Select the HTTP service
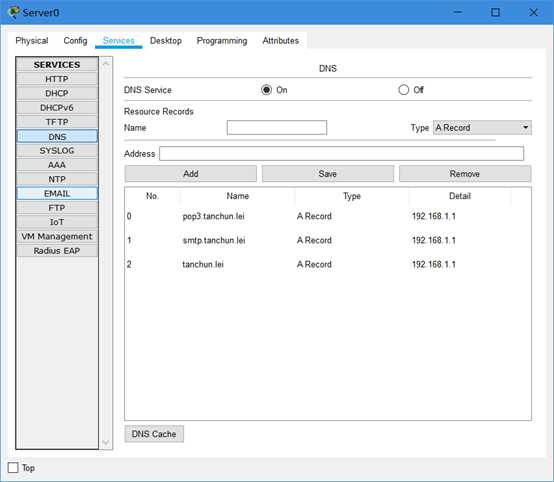The height and width of the screenshot is (482, 554). pos(57,79)
